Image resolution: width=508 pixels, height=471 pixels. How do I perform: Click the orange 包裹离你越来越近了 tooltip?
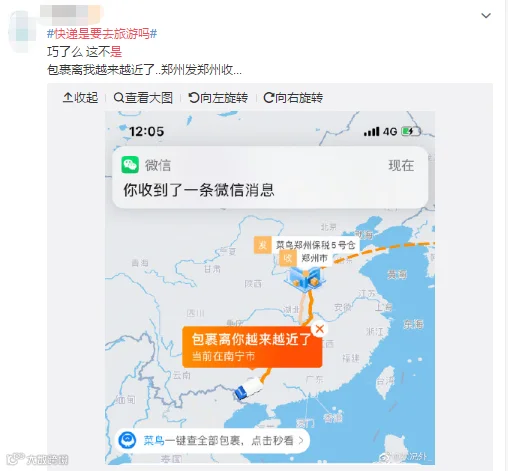[x=252, y=347]
